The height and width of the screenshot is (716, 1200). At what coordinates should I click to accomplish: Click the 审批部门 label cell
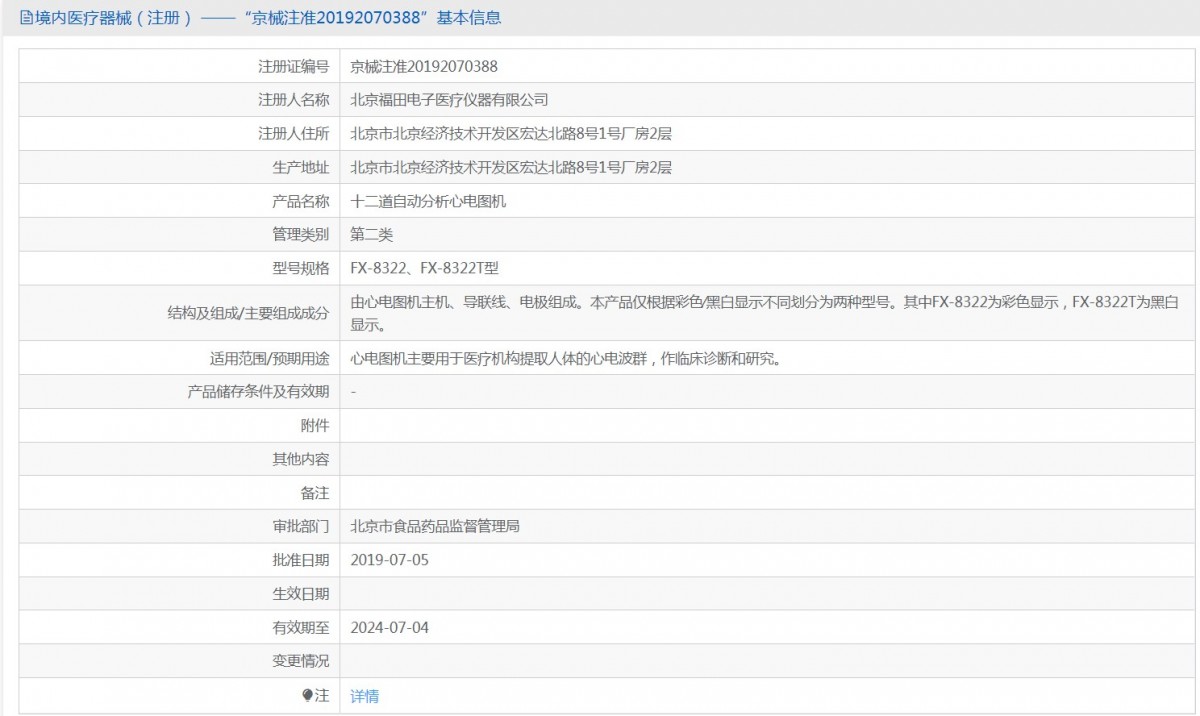coord(180,526)
